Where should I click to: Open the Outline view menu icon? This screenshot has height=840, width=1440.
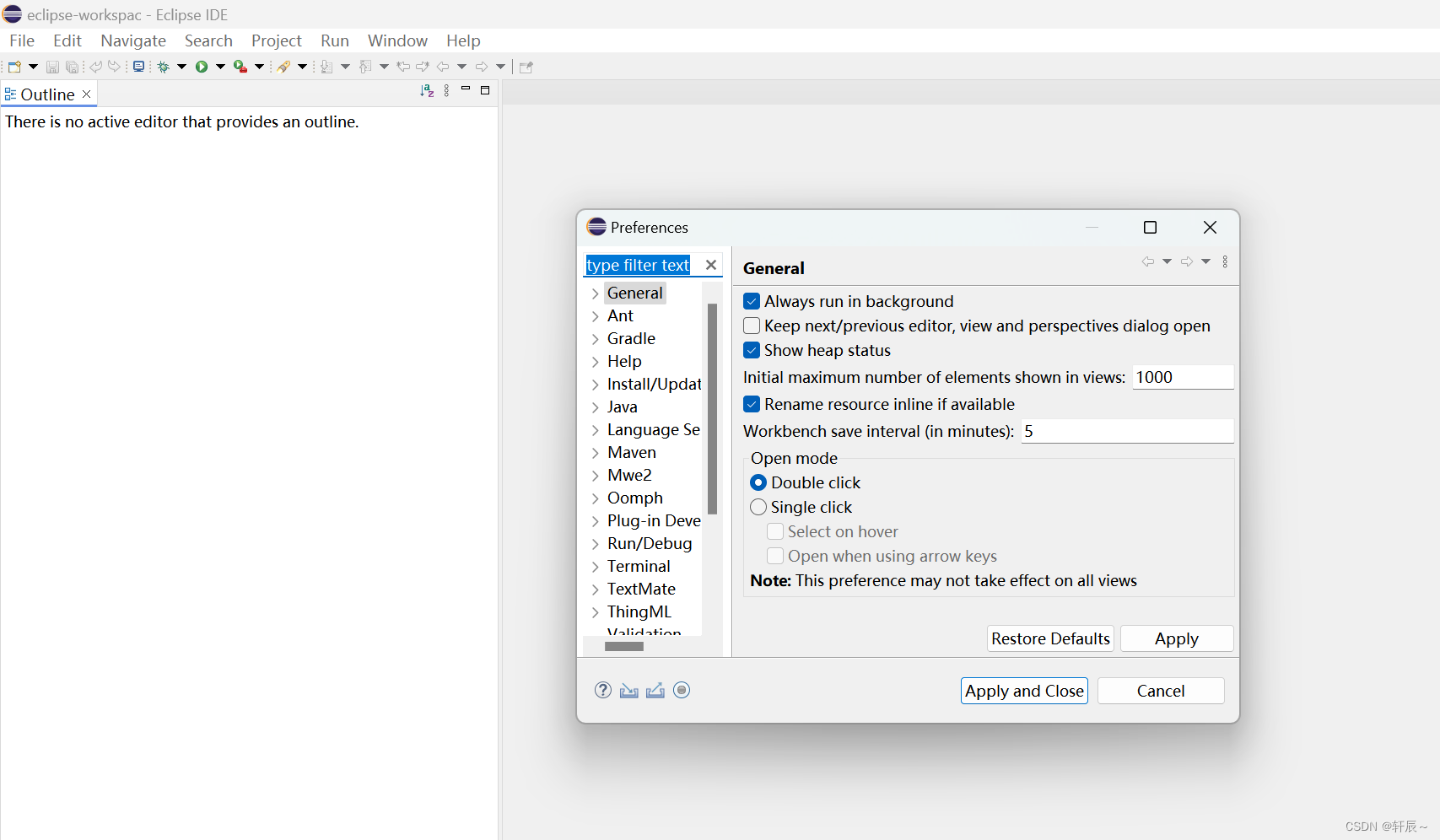click(x=446, y=90)
